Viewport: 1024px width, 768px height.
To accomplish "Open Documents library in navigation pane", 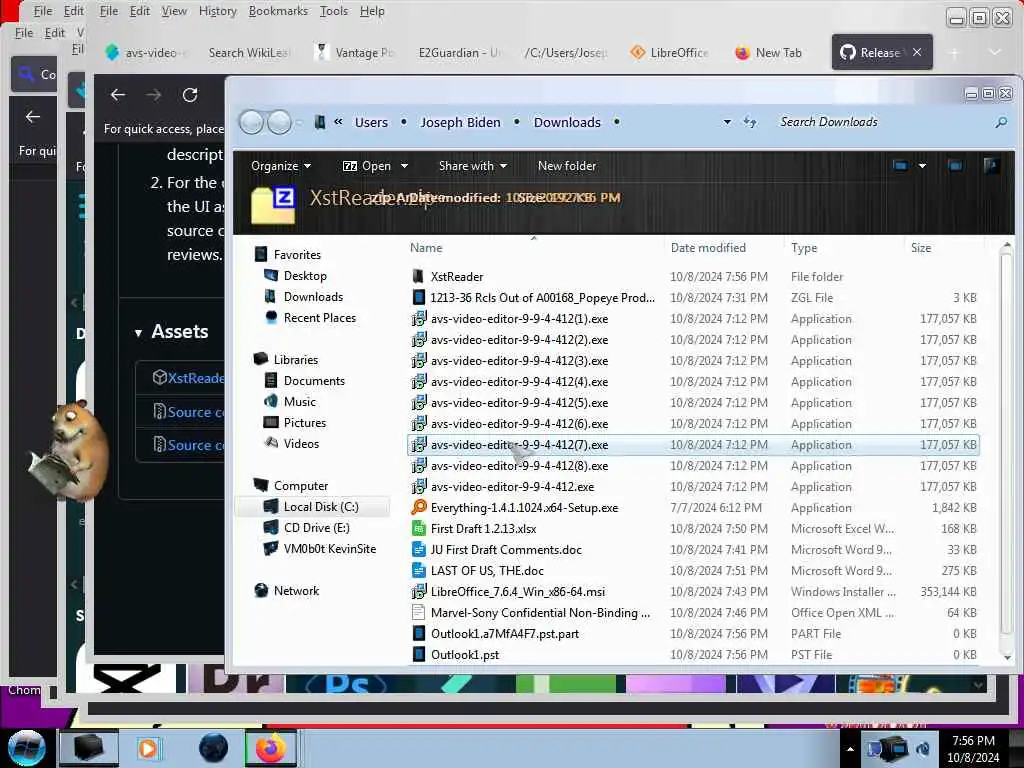I will point(313,381).
